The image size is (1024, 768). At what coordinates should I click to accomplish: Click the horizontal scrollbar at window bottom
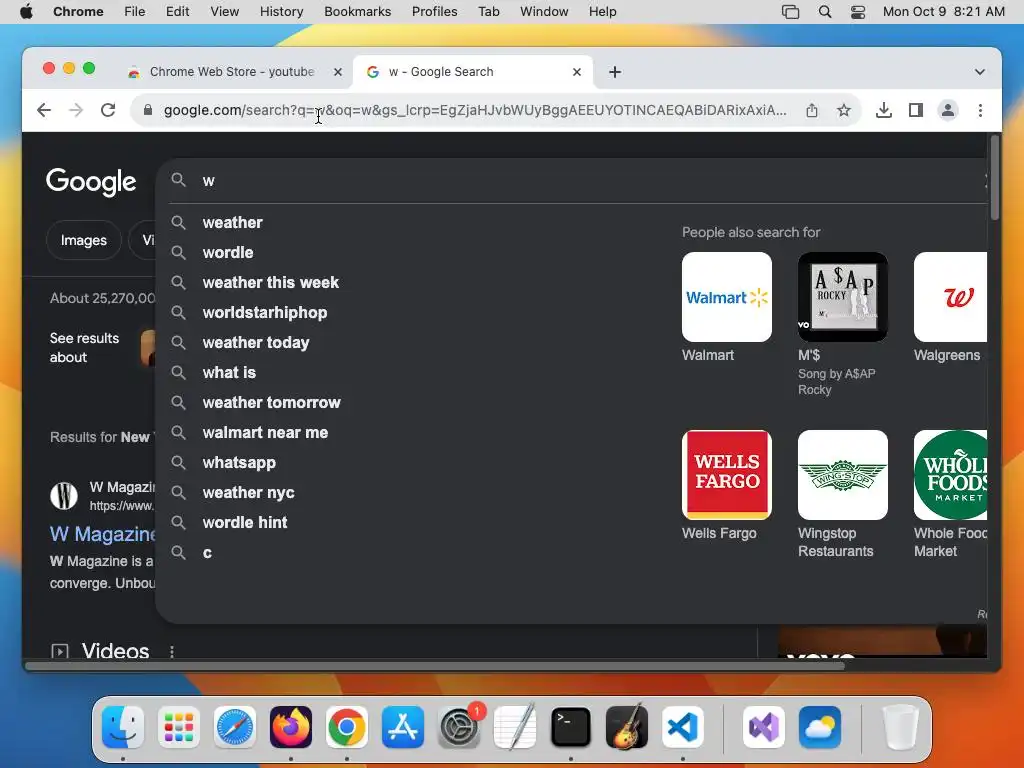point(435,666)
